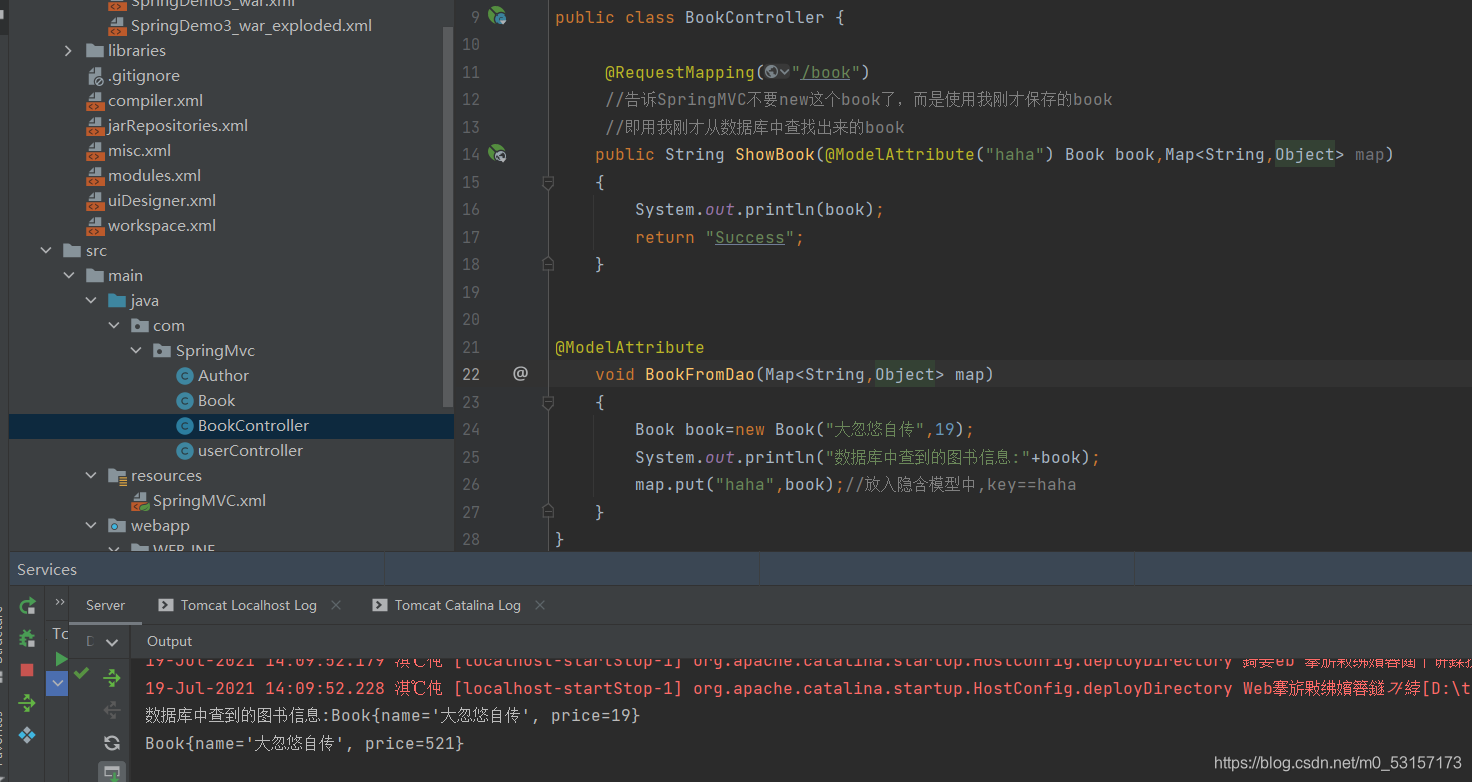
Task: Open misc.xml file
Action: [x=139, y=151]
